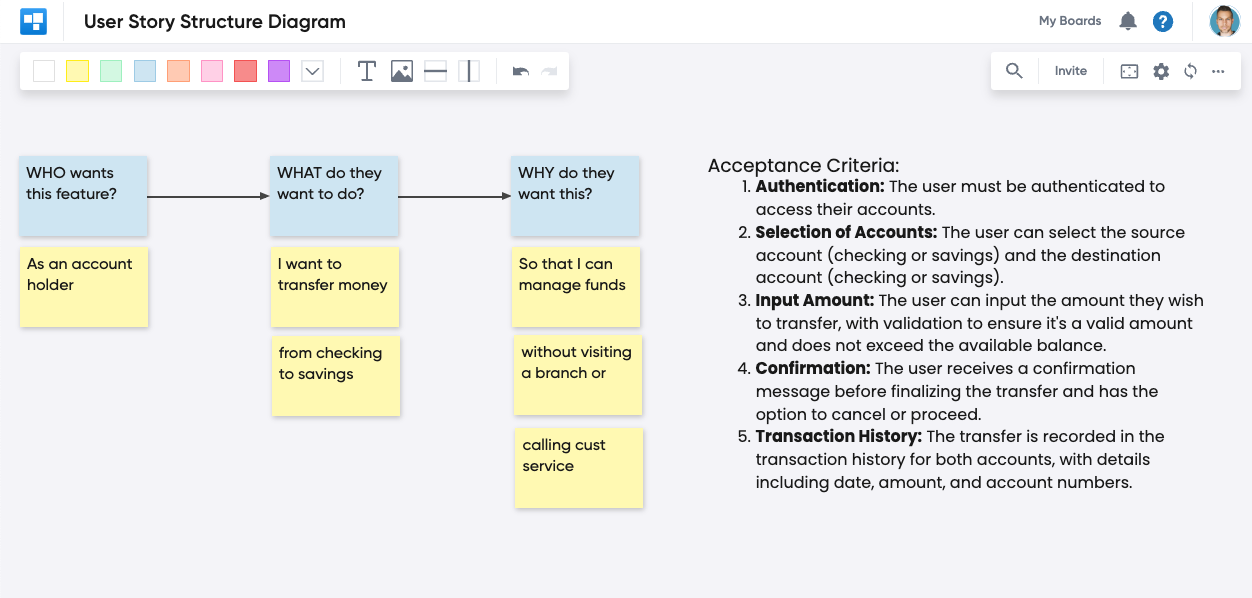
Task: Click the app logo in the top-left
Action: tap(33, 20)
